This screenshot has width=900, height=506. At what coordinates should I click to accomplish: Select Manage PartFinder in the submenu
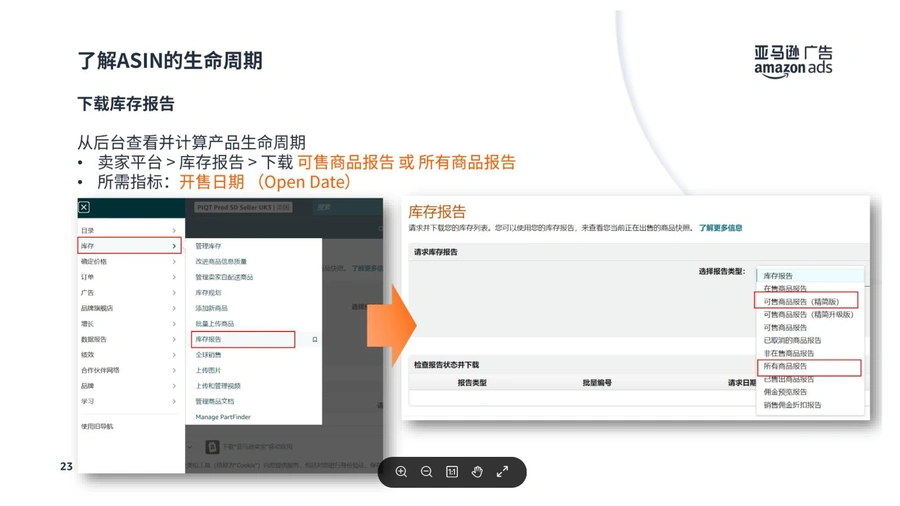coord(223,417)
